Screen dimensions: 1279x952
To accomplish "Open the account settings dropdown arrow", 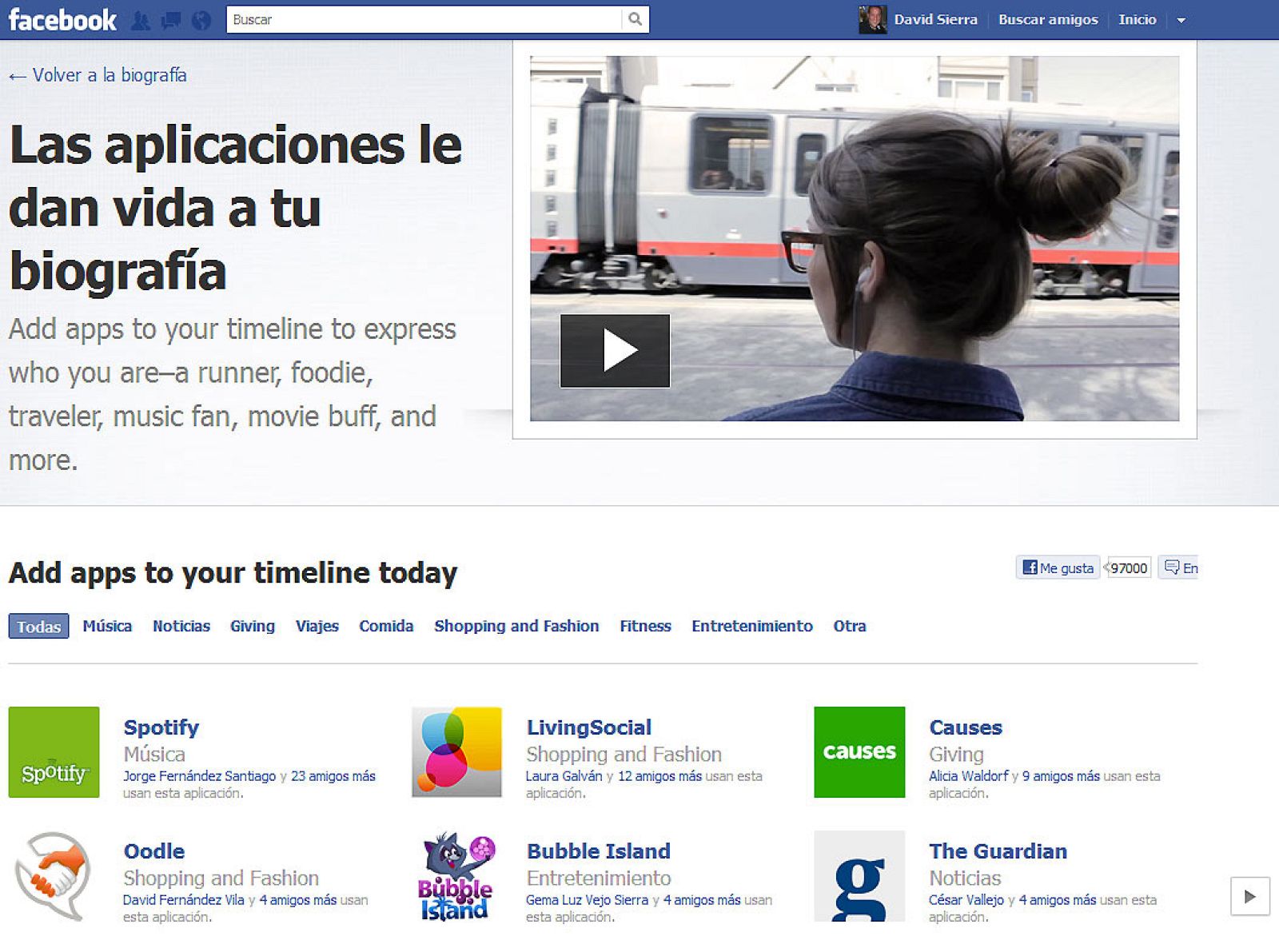I will tap(1182, 19).
